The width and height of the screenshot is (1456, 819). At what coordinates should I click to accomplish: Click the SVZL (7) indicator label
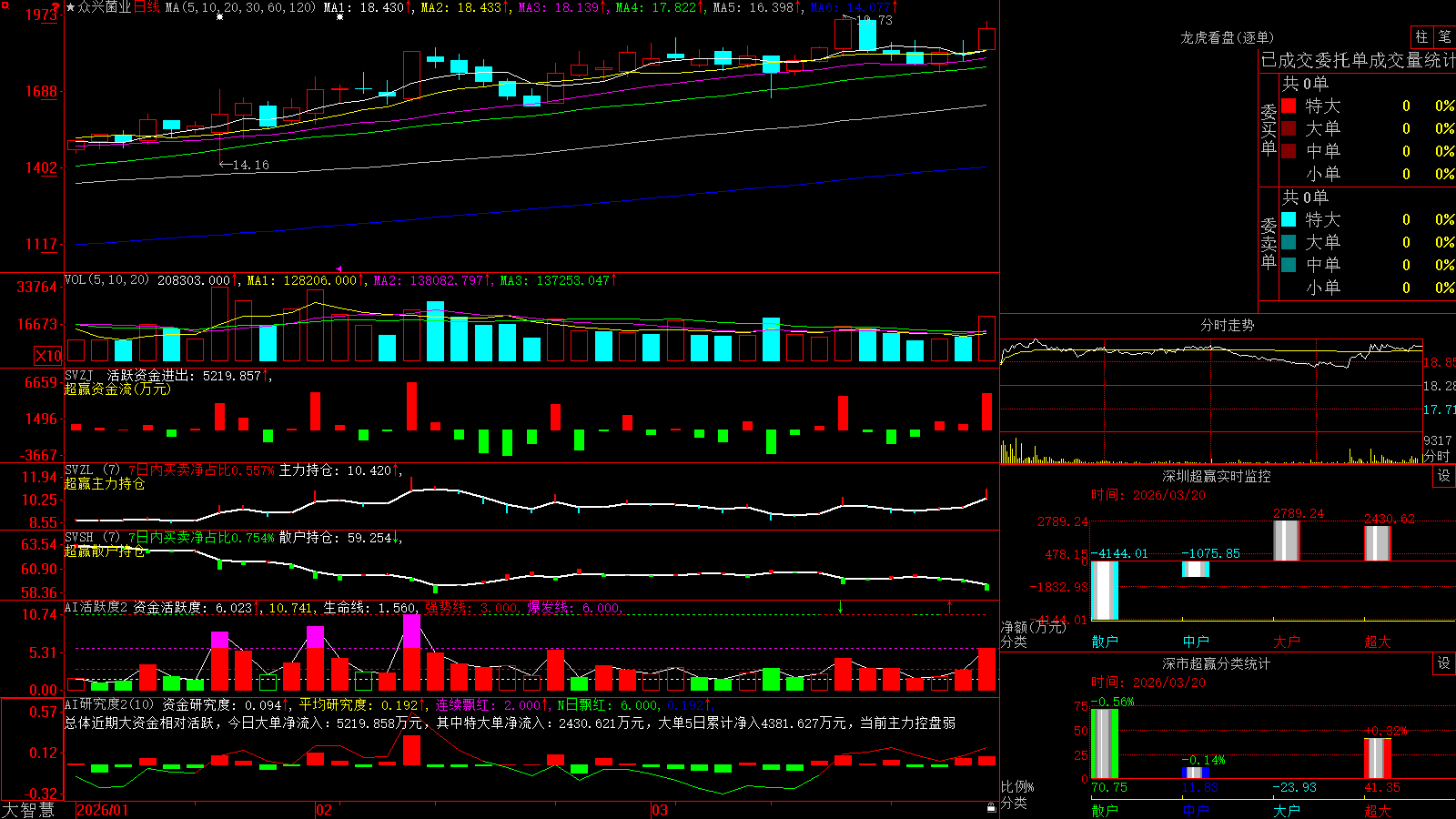coord(92,470)
